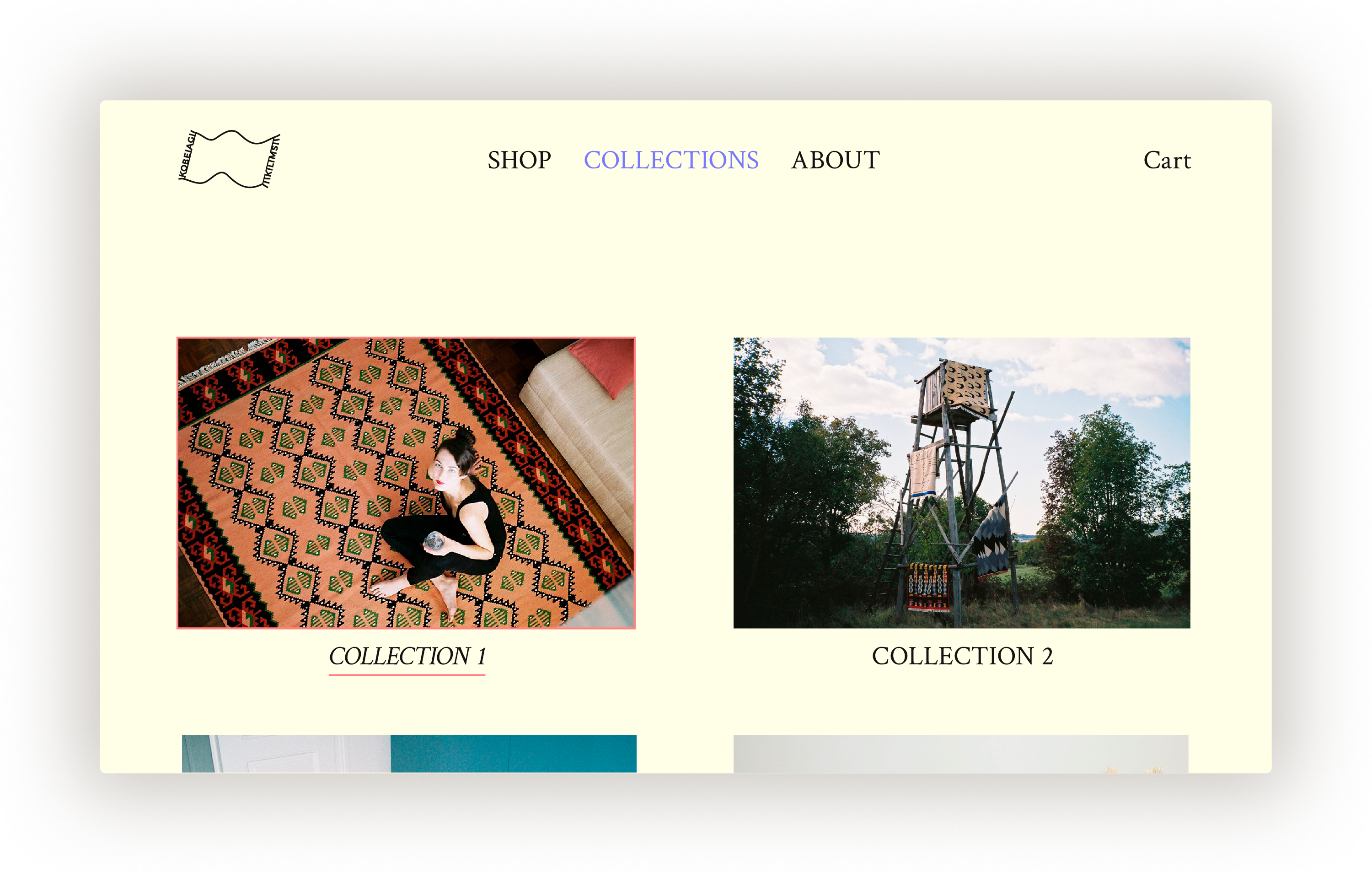
Task: Open the Collection 2 tower photo
Action: 962,483
